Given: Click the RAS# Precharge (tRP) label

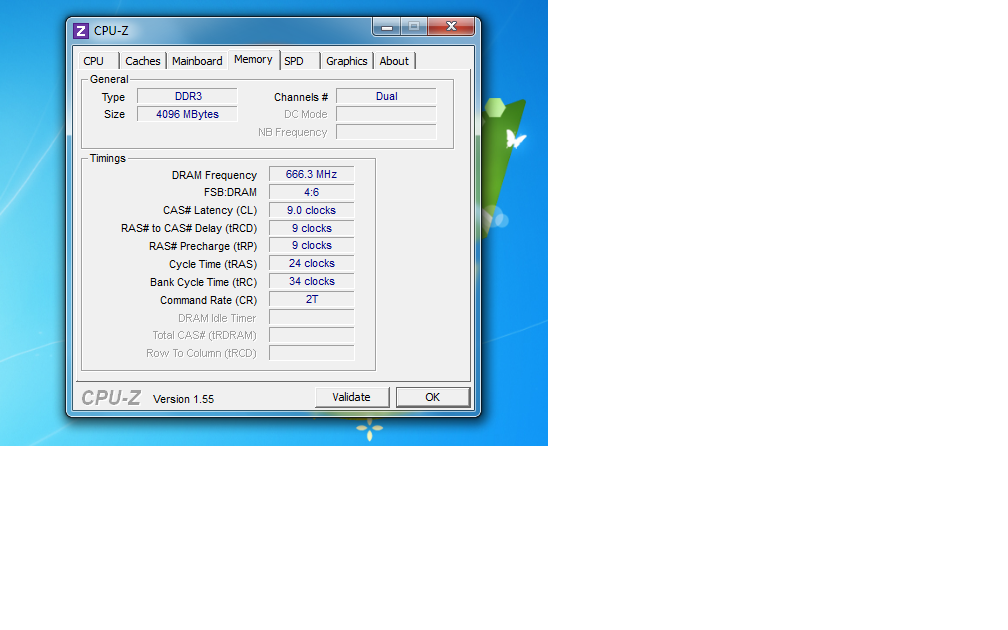Looking at the screenshot, I should coord(203,246).
